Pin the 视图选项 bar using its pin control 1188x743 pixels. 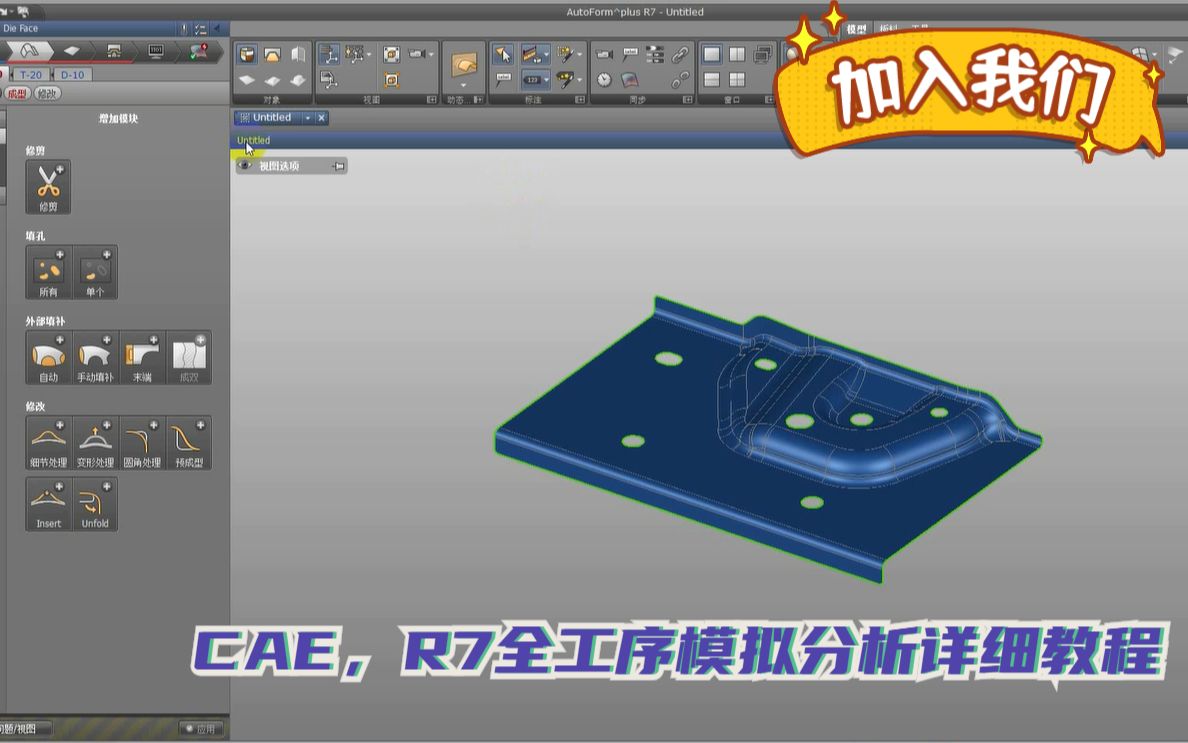337,166
